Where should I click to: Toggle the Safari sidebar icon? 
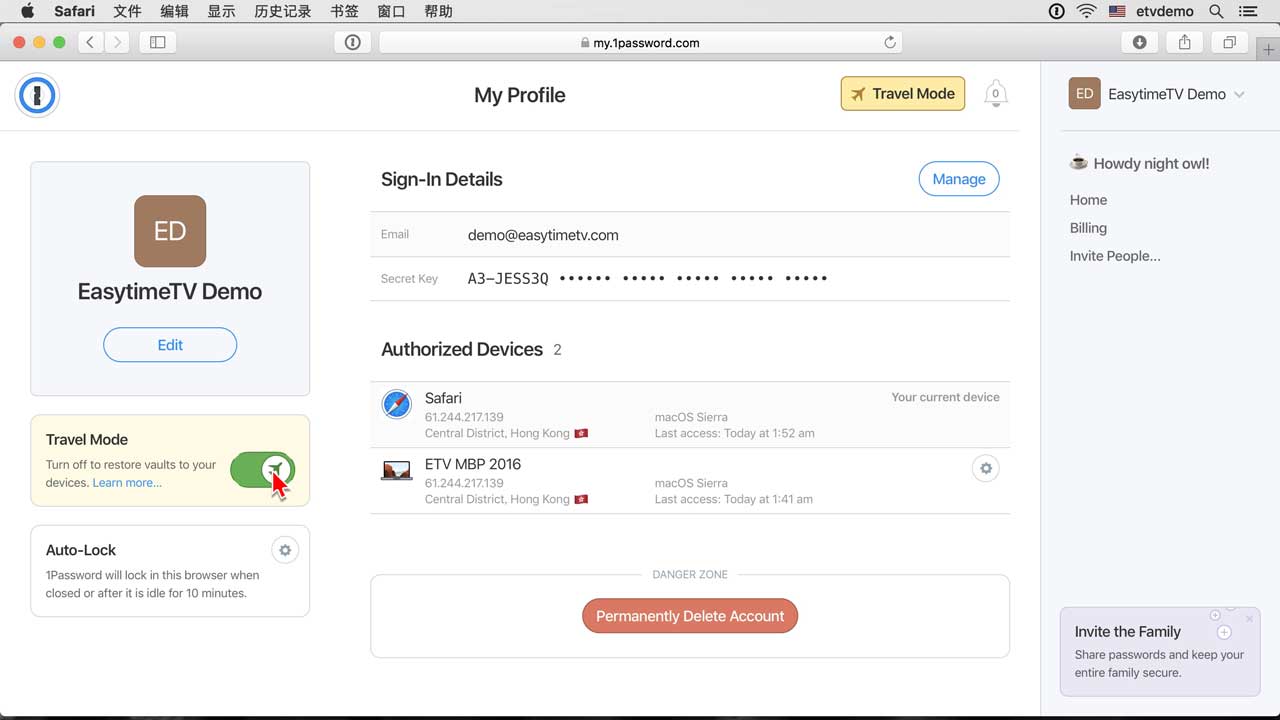[157, 42]
